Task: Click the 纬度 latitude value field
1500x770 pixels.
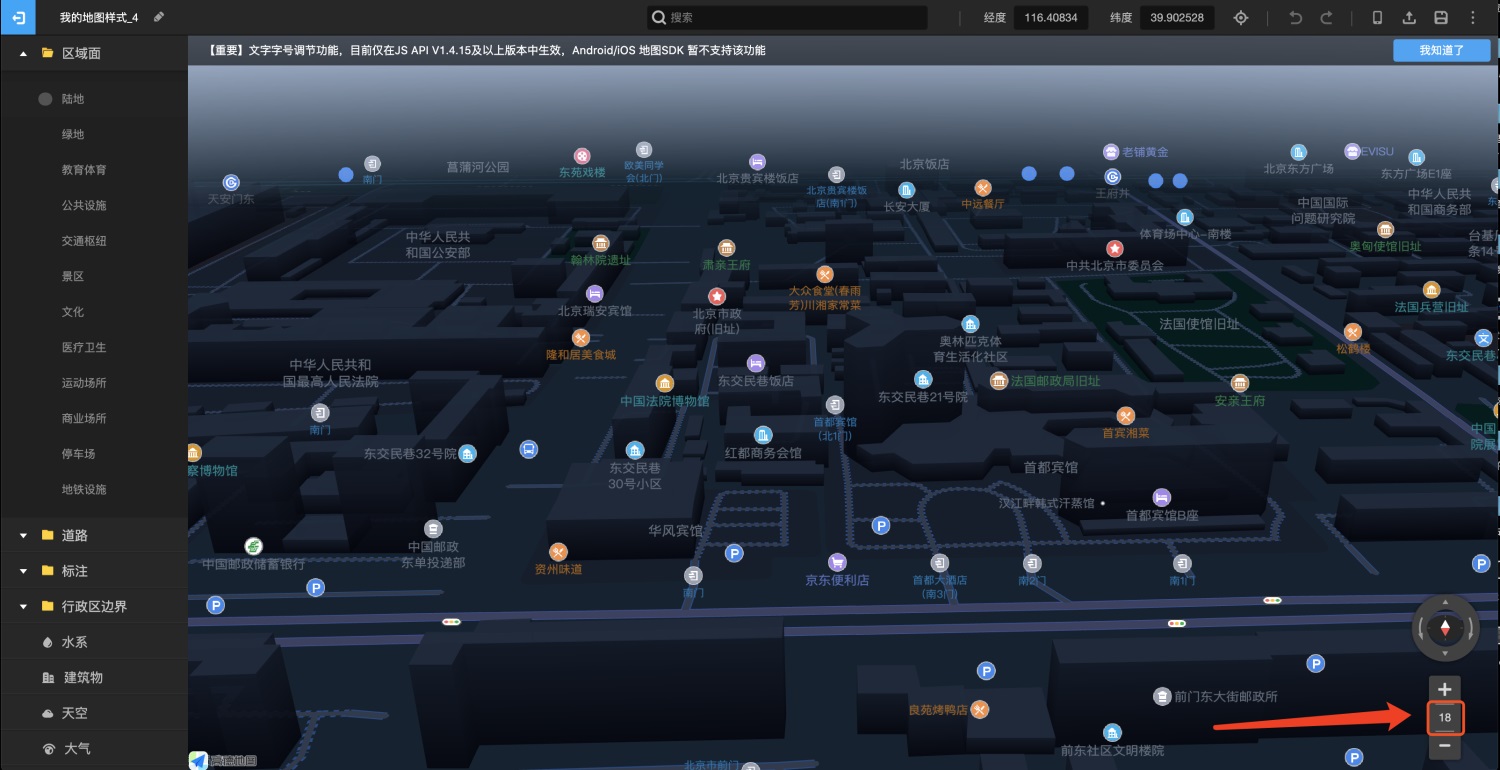Action: coord(1176,18)
